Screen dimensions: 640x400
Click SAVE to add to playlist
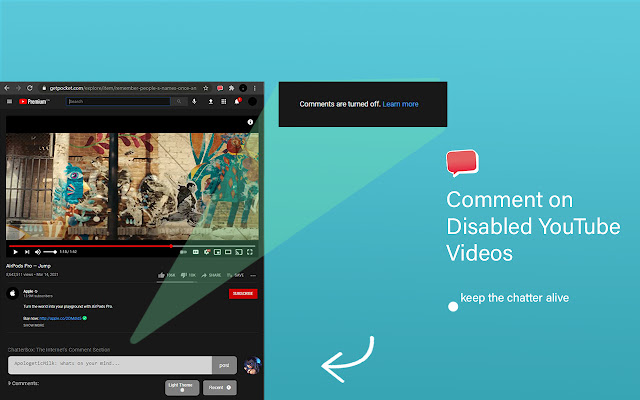[236, 276]
